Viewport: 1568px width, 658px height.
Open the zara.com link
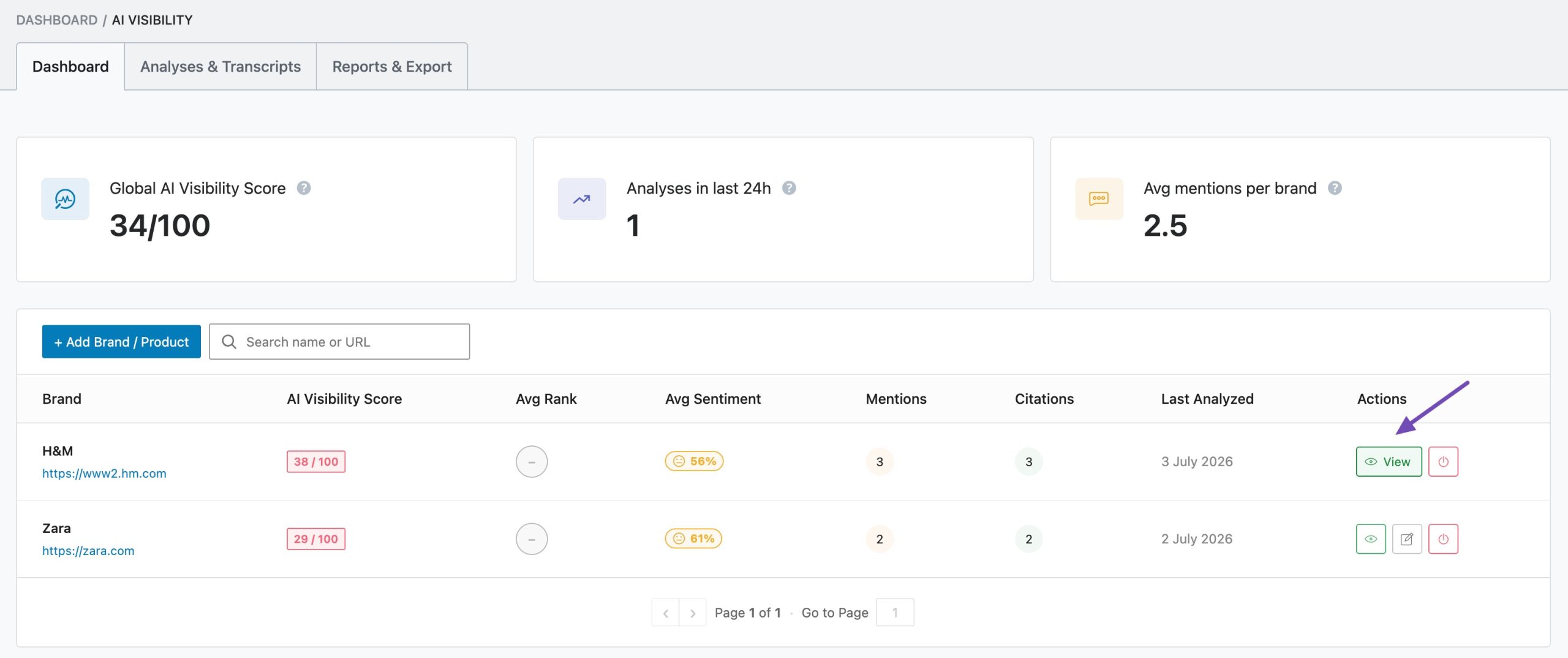pos(88,550)
